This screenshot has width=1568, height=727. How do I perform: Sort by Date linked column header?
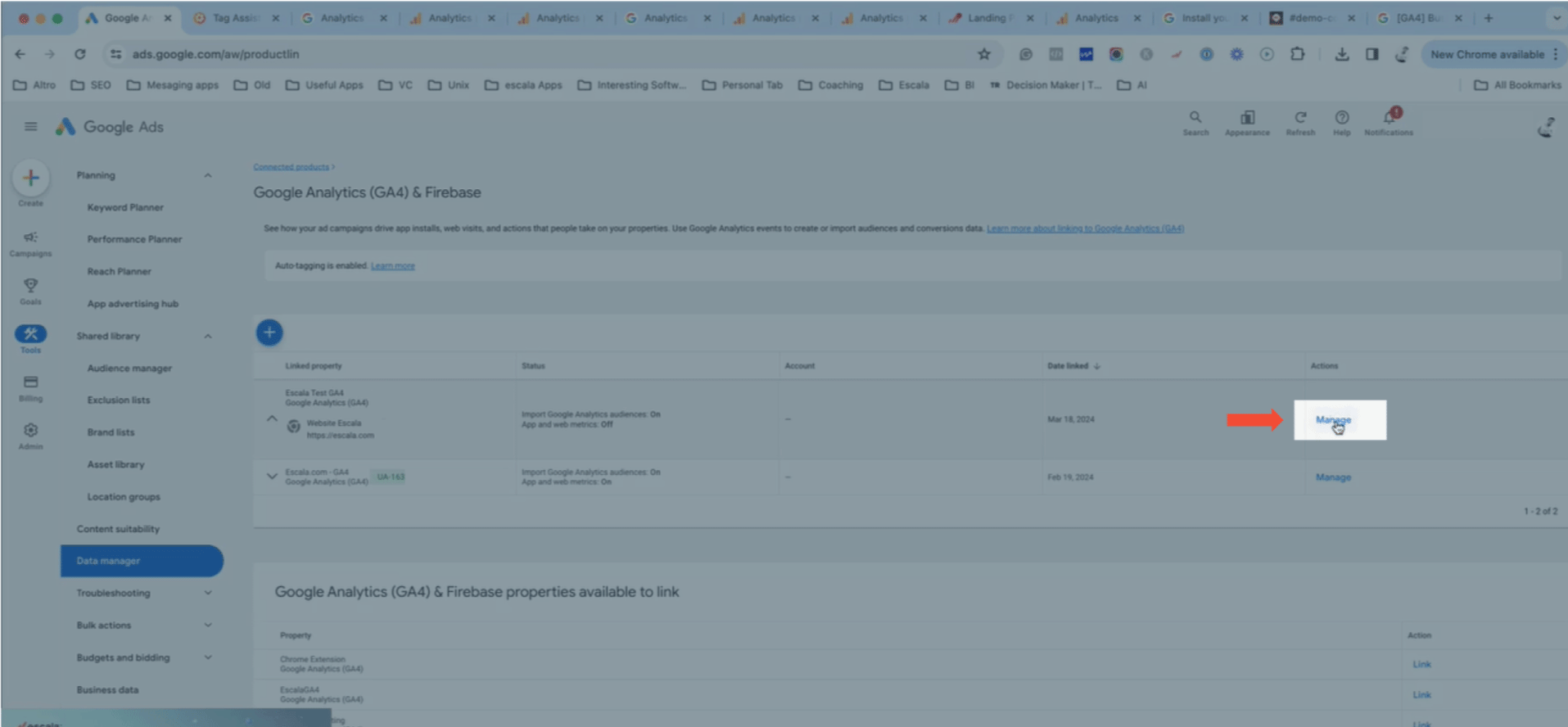[1073, 366]
